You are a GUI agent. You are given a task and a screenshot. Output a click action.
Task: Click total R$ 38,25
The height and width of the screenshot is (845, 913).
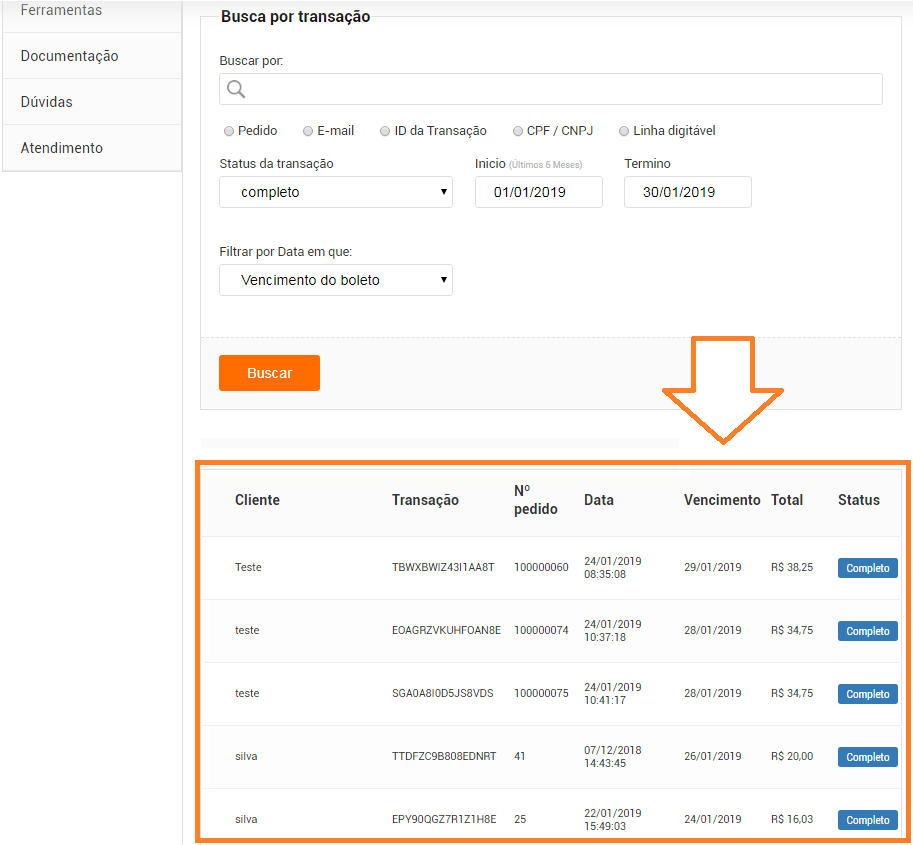792,567
